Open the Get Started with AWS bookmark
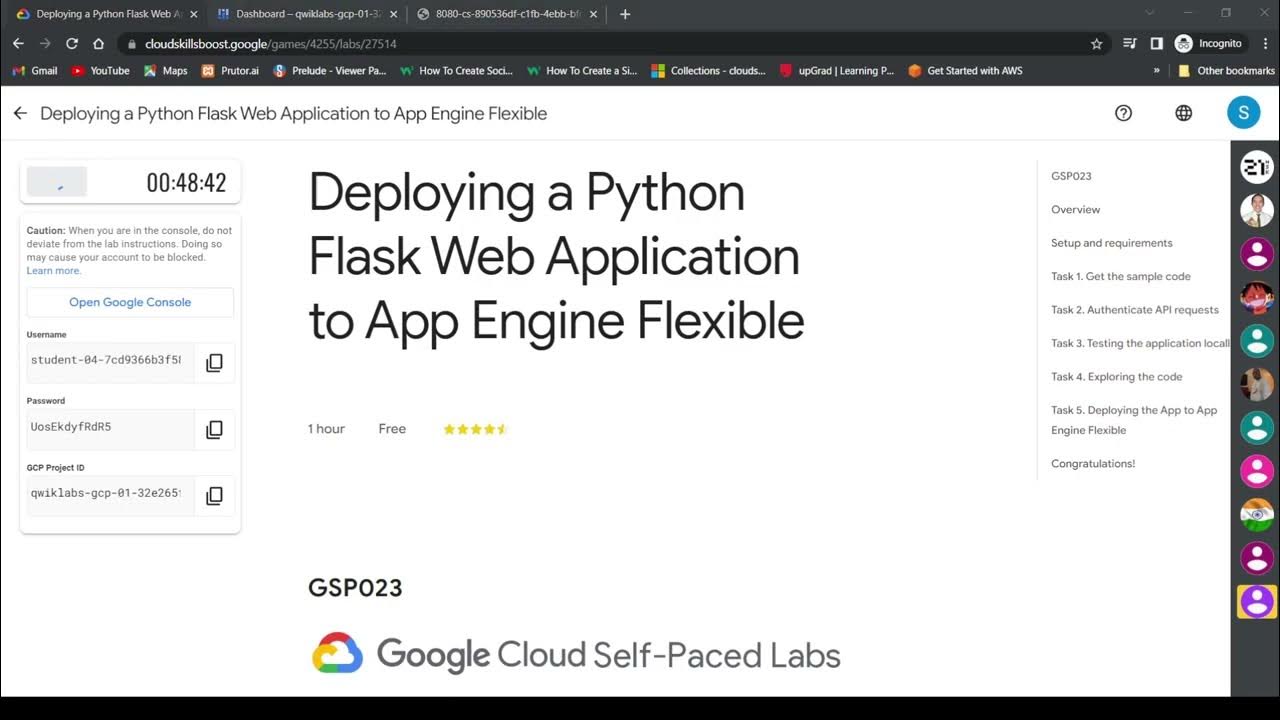The width and height of the screenshot is (1280, 720). click(965, 71)
